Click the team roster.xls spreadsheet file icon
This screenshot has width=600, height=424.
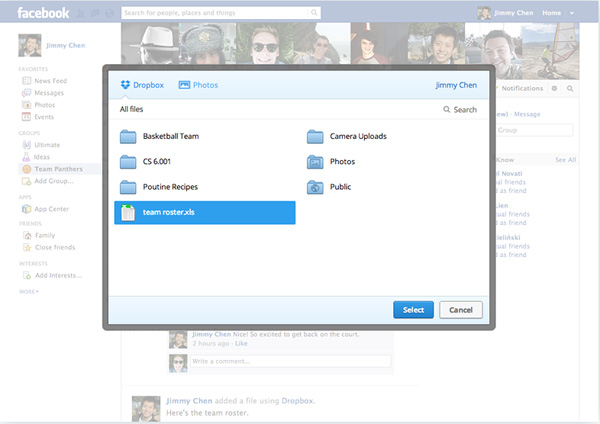click(128, 213)
